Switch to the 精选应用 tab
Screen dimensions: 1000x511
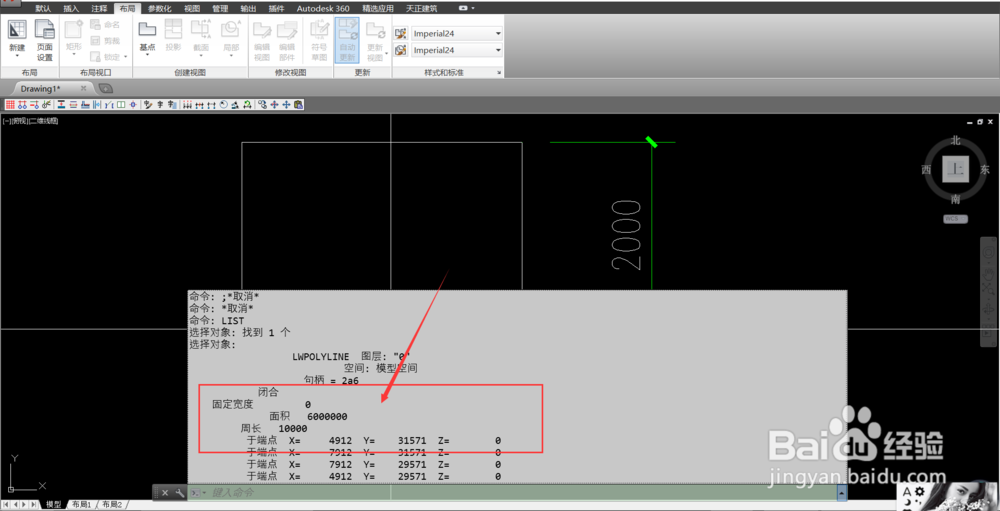coord(378,8)
